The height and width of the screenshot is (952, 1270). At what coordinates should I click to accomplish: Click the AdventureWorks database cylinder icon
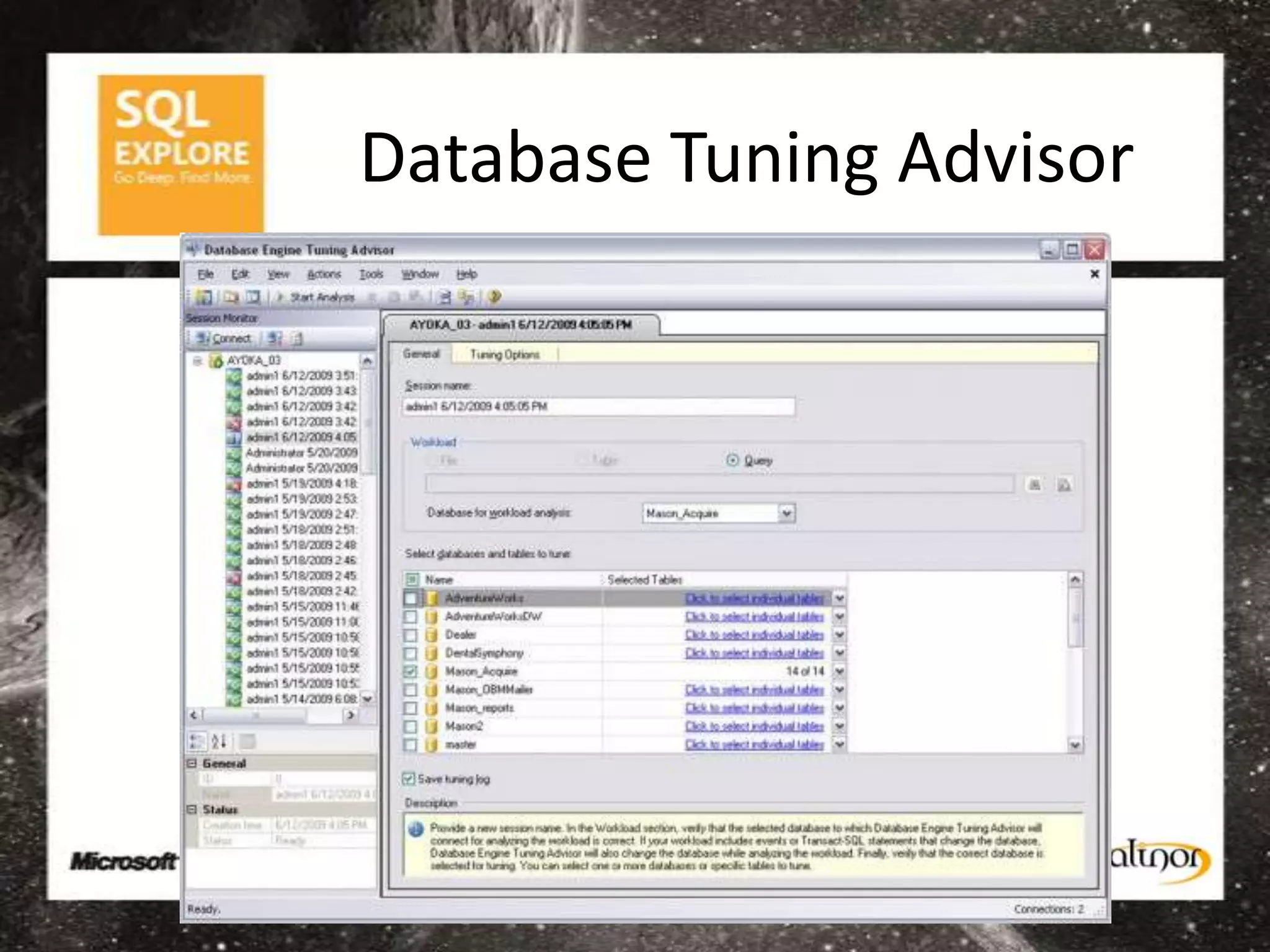[x=432, y=598]
